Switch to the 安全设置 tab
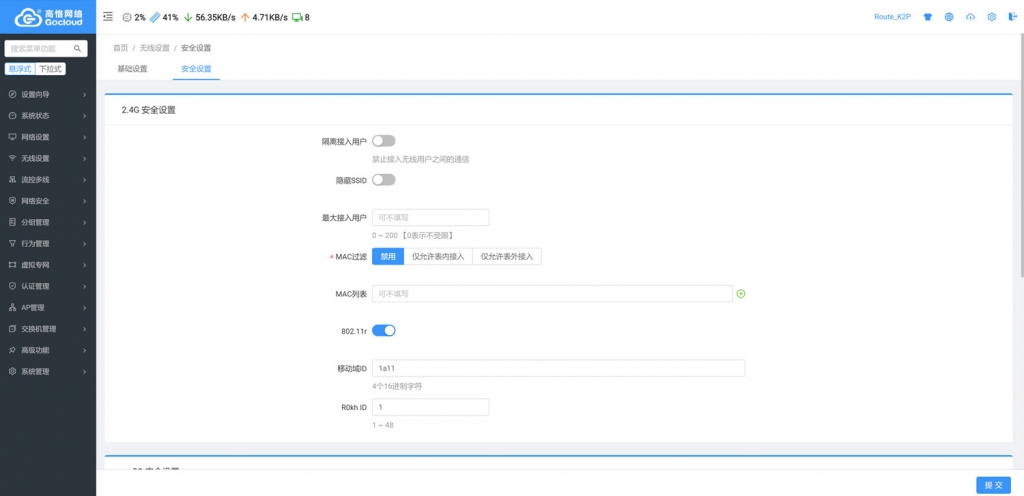 coord(196,69)
